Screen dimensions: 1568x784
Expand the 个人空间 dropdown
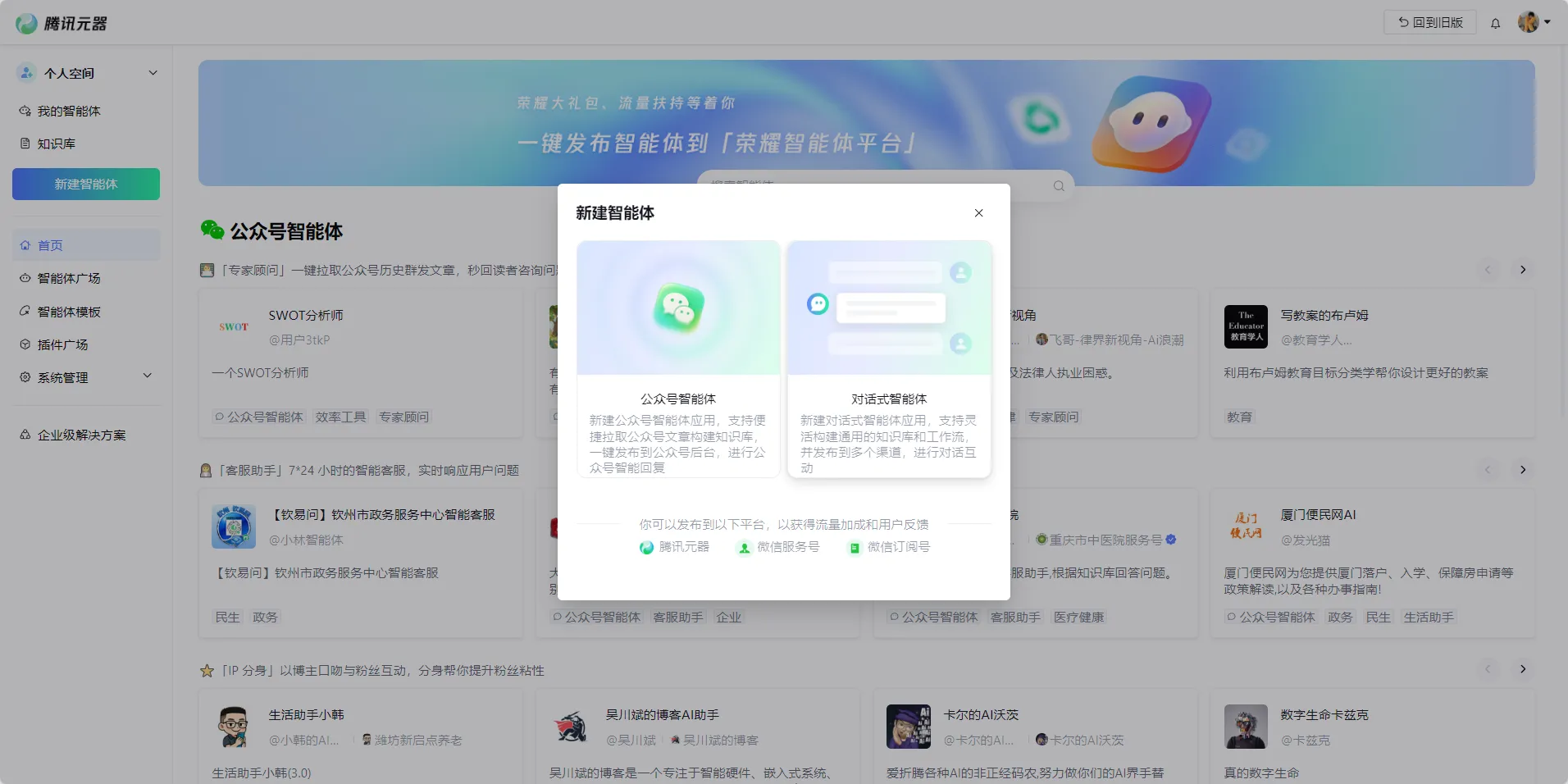153,73
